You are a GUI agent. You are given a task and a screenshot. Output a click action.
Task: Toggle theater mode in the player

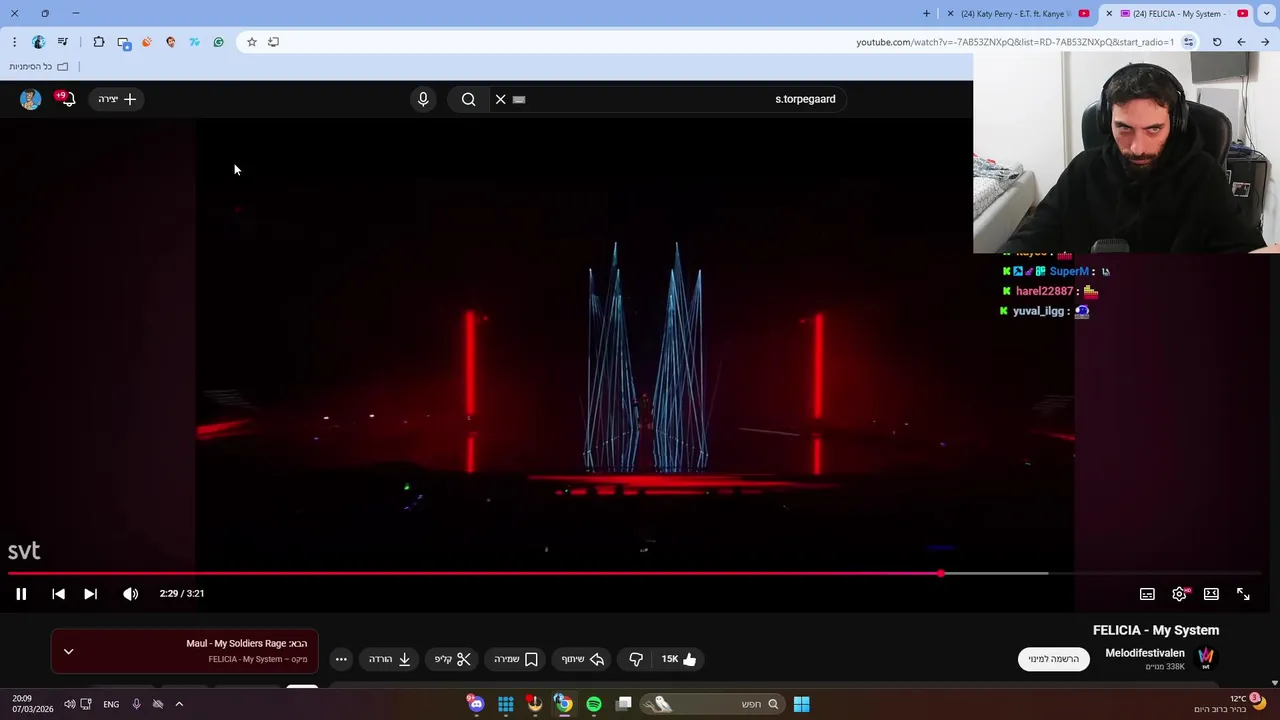[1211, 594]
